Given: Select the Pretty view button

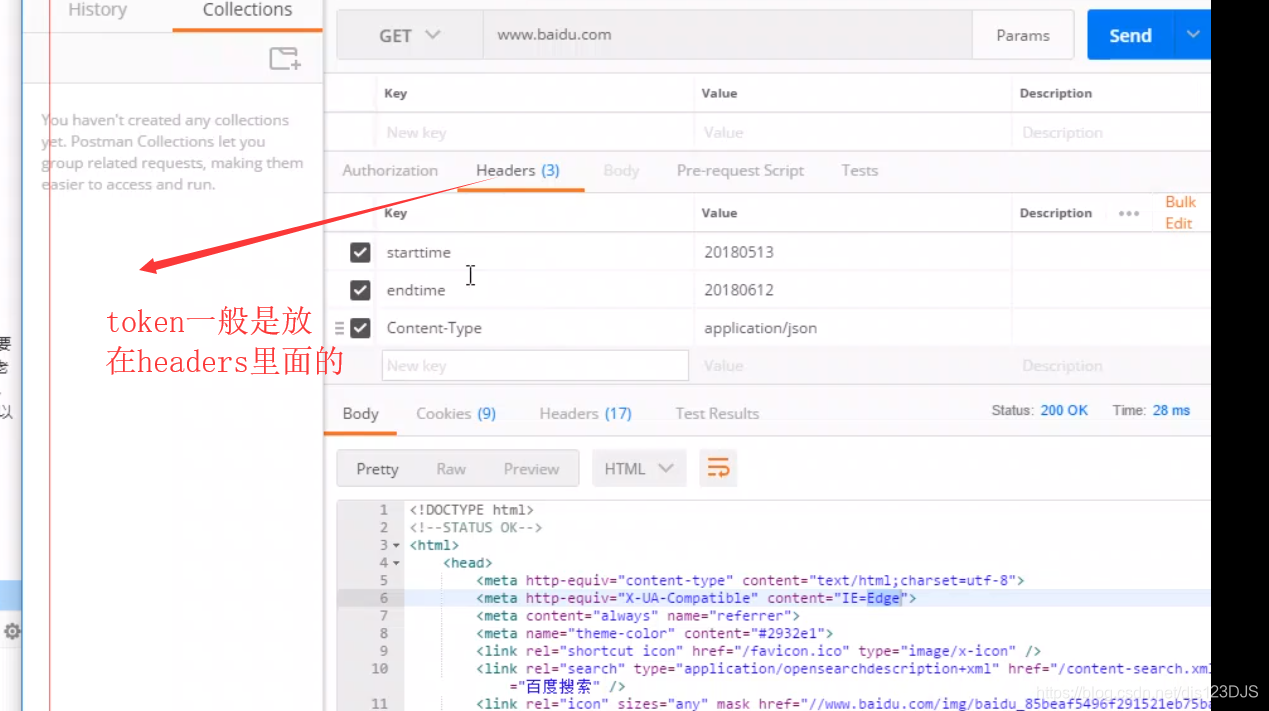Looking at the screenshot, I should (x=377, y=468).
